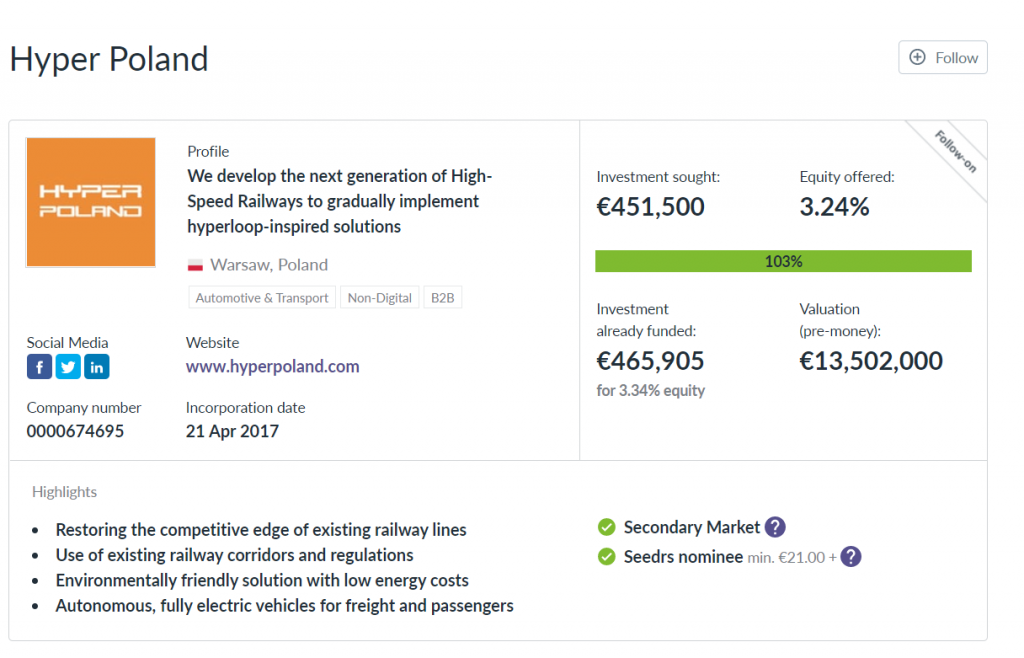Click the Poland flag icon
The width and height of the screenshot is (1024, 658).
tap(196, 265)
